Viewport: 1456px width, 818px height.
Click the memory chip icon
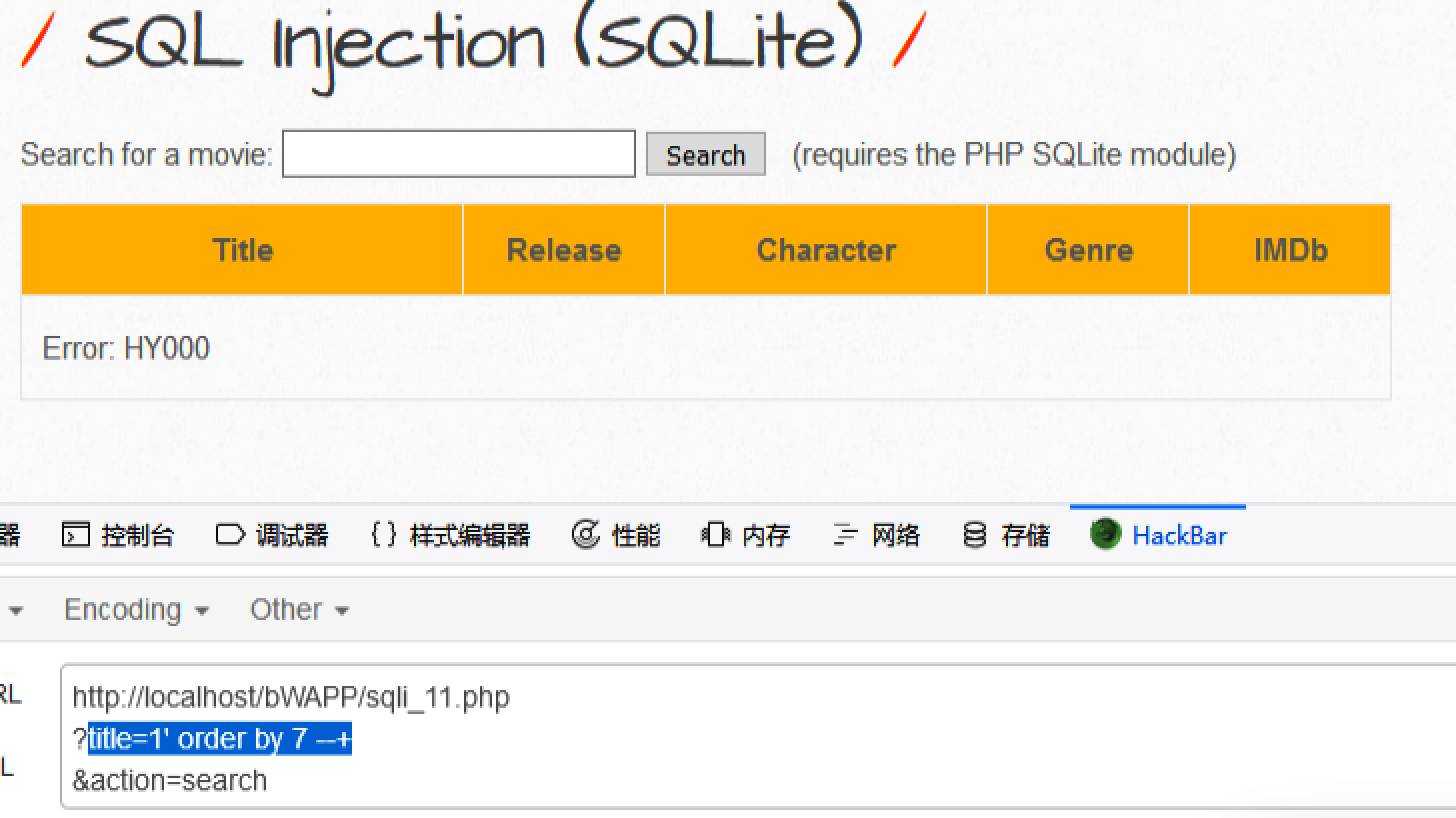pyautogui.click(x=716, y=536)
